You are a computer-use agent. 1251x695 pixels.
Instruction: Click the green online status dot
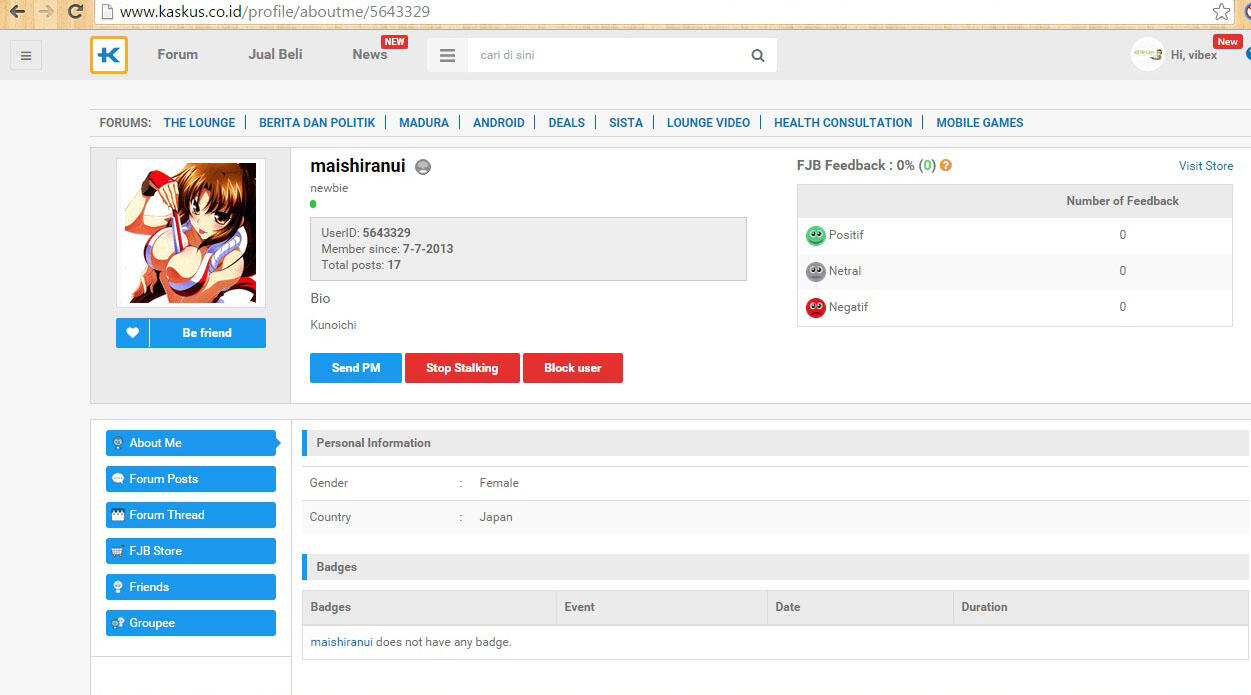tap(313, 204)
